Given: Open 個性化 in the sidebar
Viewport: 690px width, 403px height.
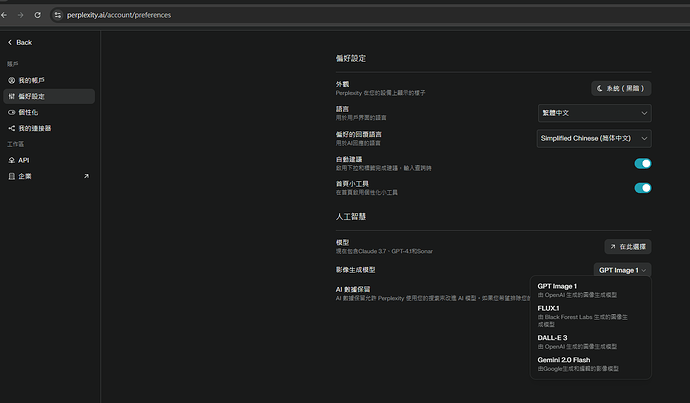Looking at the screenshot, I should (x=48, y=112).
